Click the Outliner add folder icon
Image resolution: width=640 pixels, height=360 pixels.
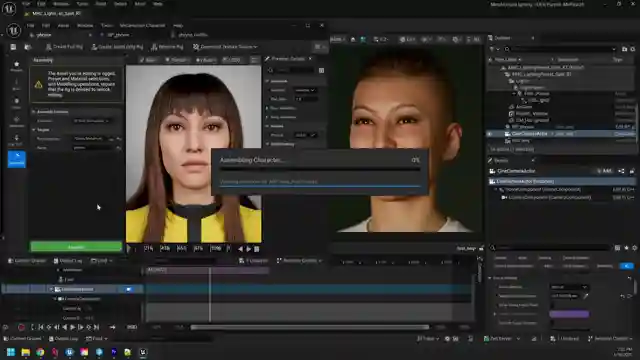click(x=624, y=49)
